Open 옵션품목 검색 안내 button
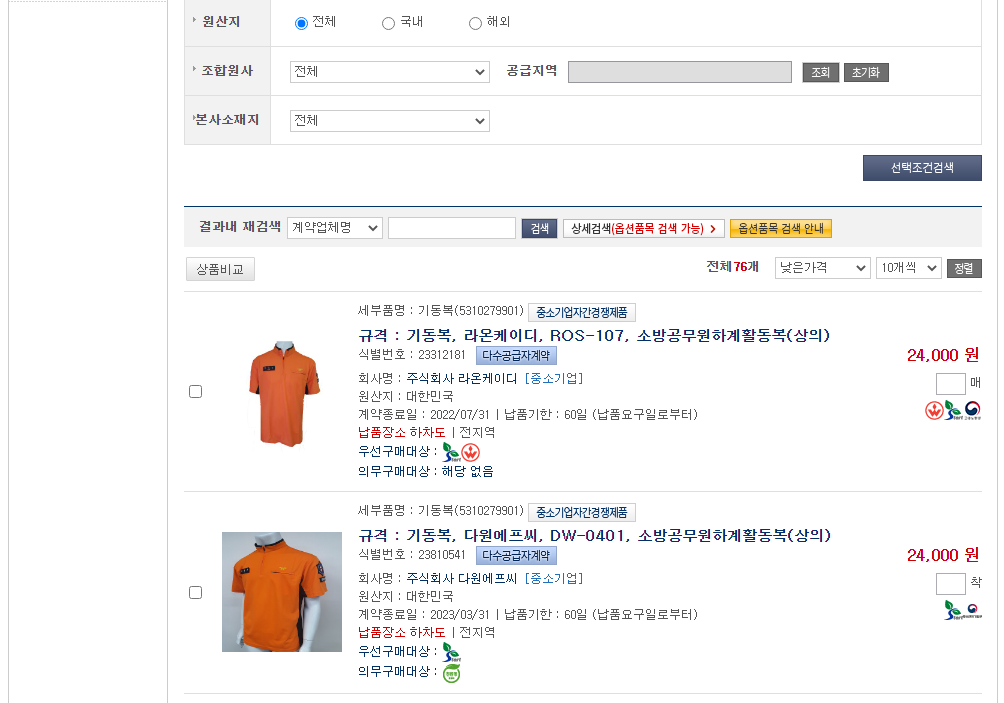1004x703 pixels. click(x=781, y=229)
